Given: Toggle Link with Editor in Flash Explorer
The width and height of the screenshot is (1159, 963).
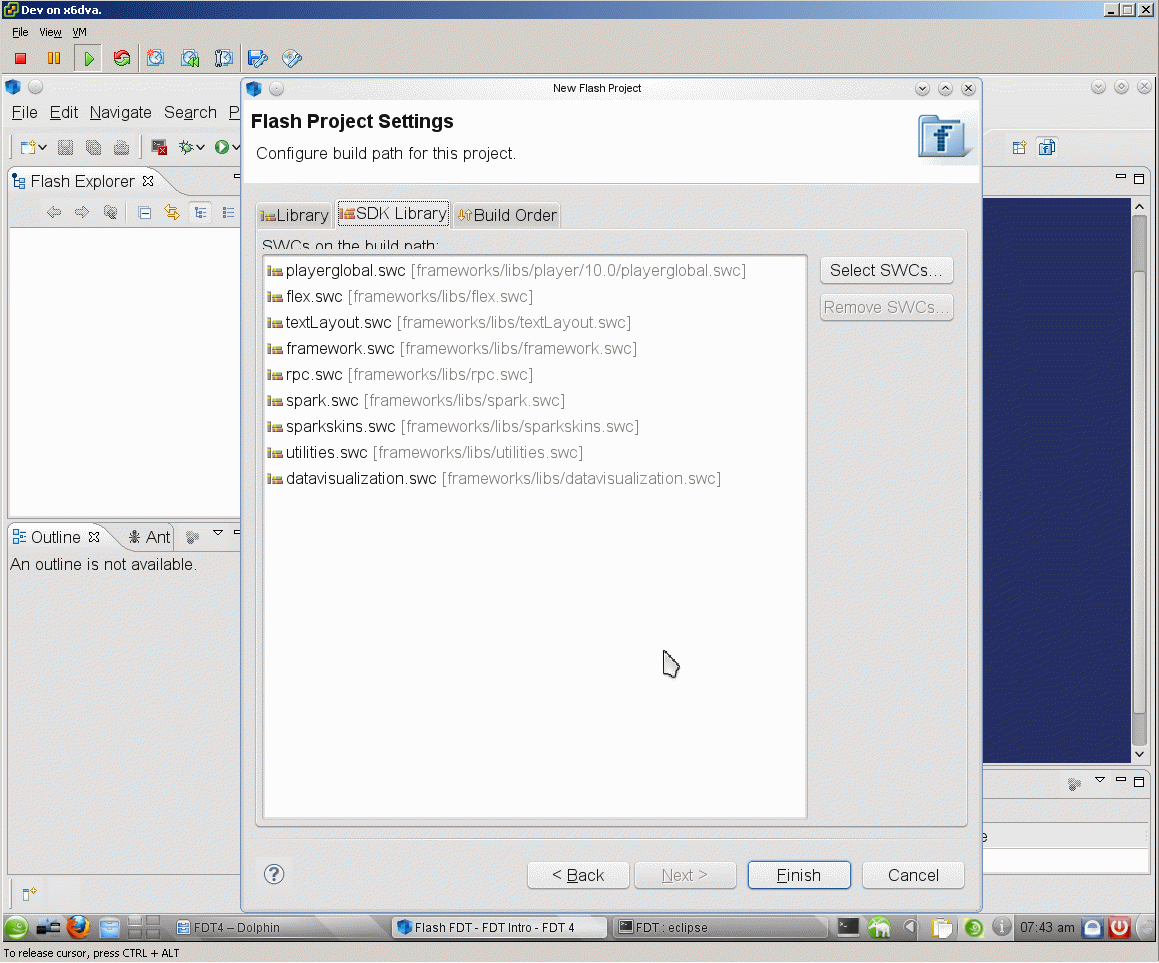Looking at the screenshot, I should 172,213.
